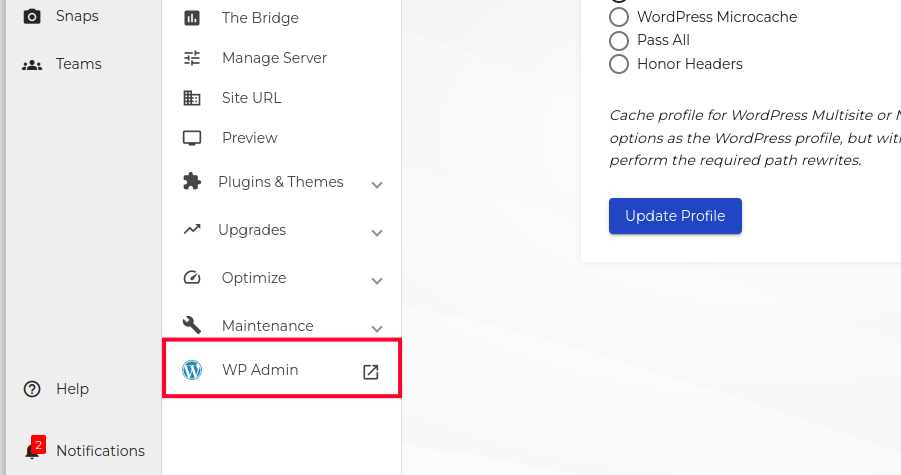
Task: Click the Help question mark icon
Action: click(32, 389)
